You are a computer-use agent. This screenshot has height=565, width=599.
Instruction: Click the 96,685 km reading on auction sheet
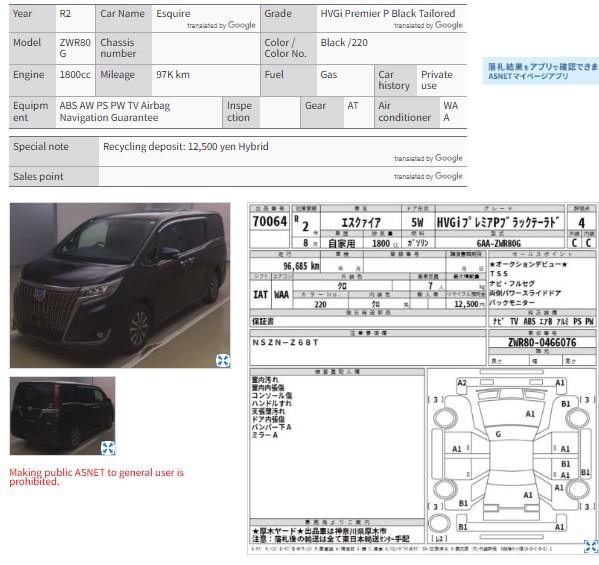[301, 266]
